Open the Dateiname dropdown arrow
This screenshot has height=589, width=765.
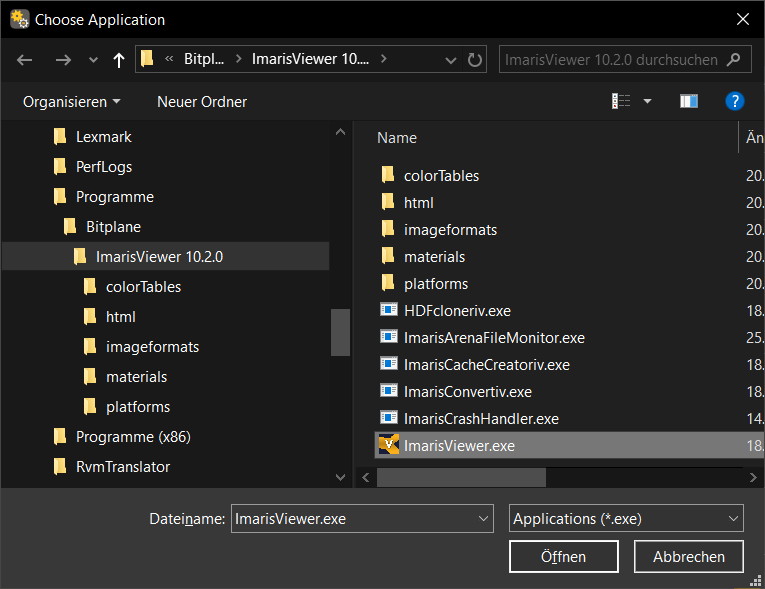pyautogui.click(x=483, y=519)
